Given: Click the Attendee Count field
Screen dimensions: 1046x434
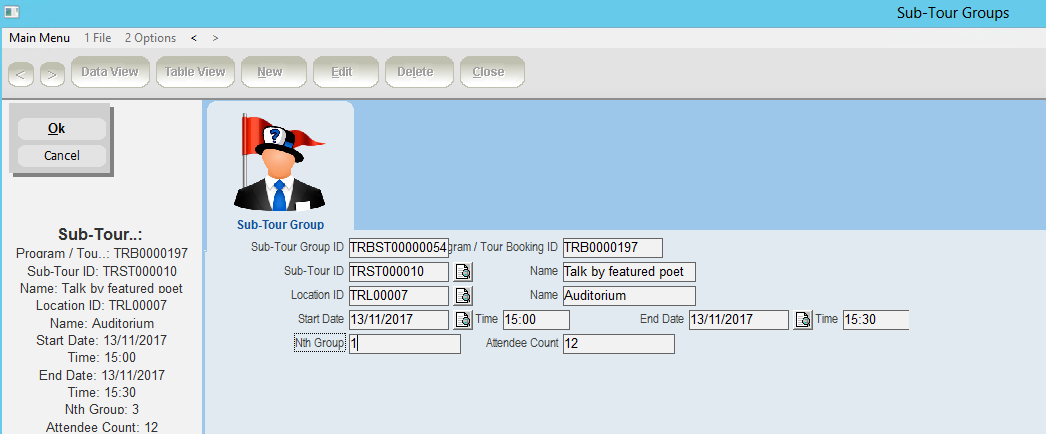Looking at the screenshot, I should pyautogui.click(x=618, y=344).
